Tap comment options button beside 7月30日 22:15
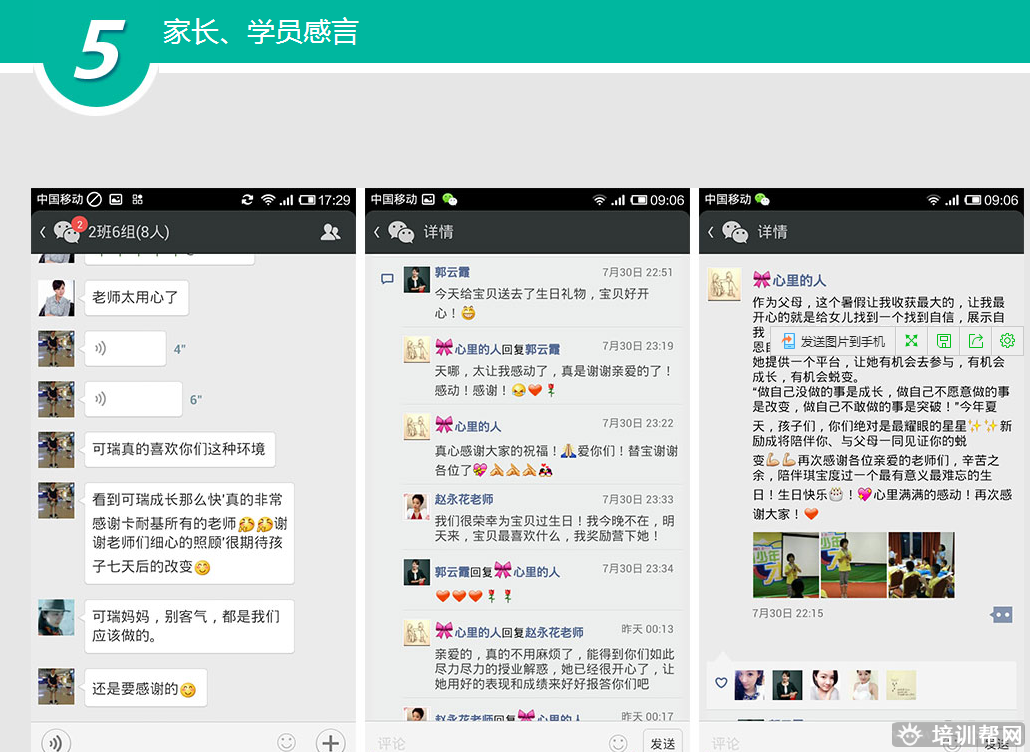This screenshot has width=1030, height=752. point(1001,615)
